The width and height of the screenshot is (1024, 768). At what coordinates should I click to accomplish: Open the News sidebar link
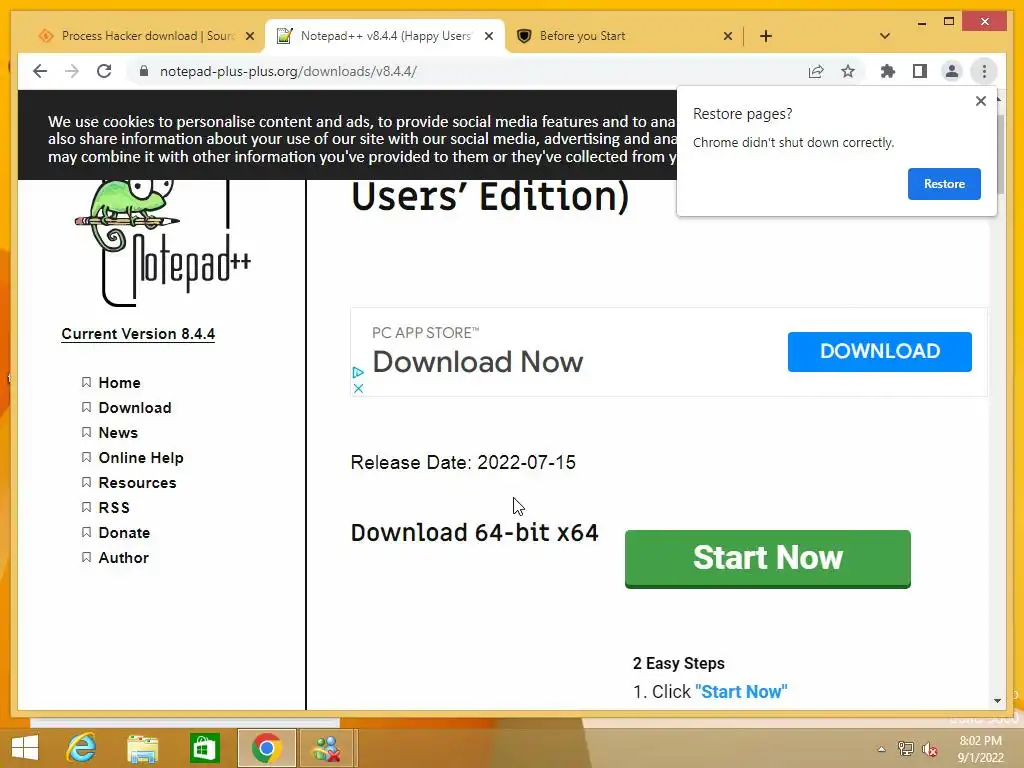point(118,433)
